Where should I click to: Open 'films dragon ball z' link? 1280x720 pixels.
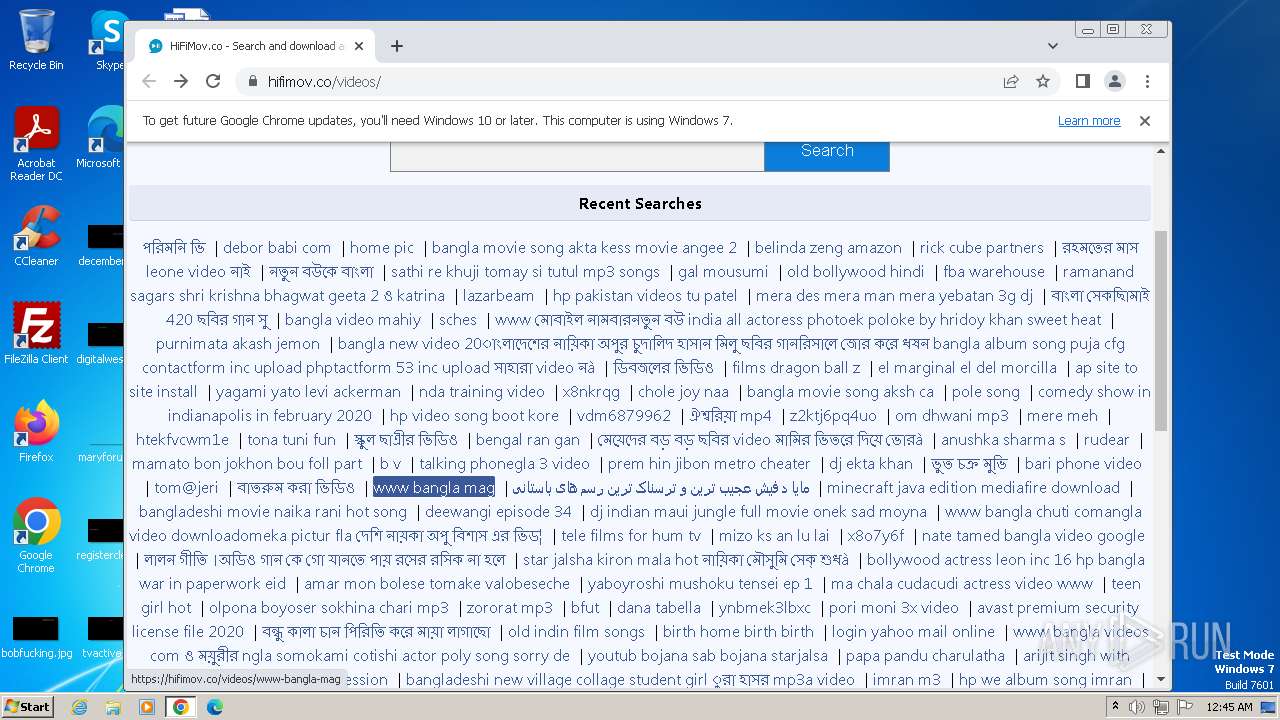[796, 368]
